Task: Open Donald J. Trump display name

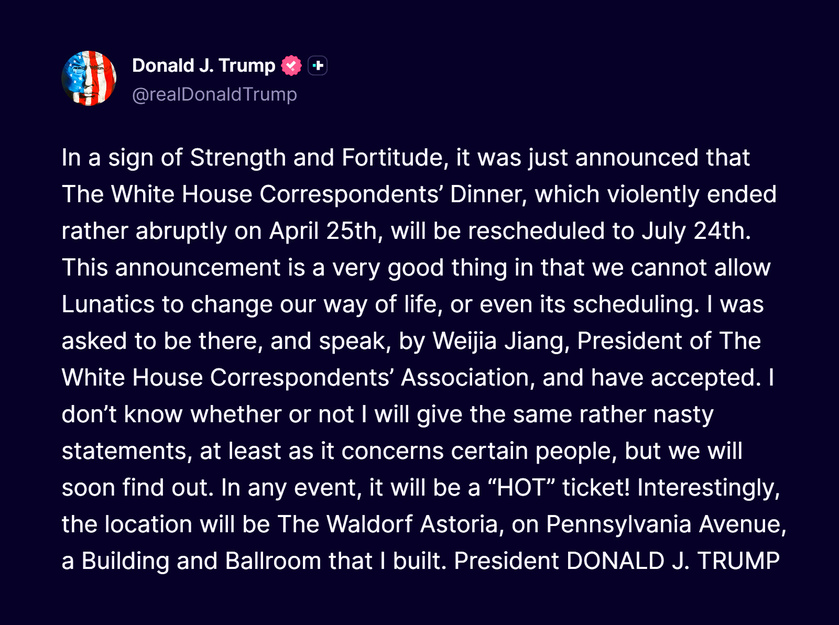Action: (x=203, y=66)
